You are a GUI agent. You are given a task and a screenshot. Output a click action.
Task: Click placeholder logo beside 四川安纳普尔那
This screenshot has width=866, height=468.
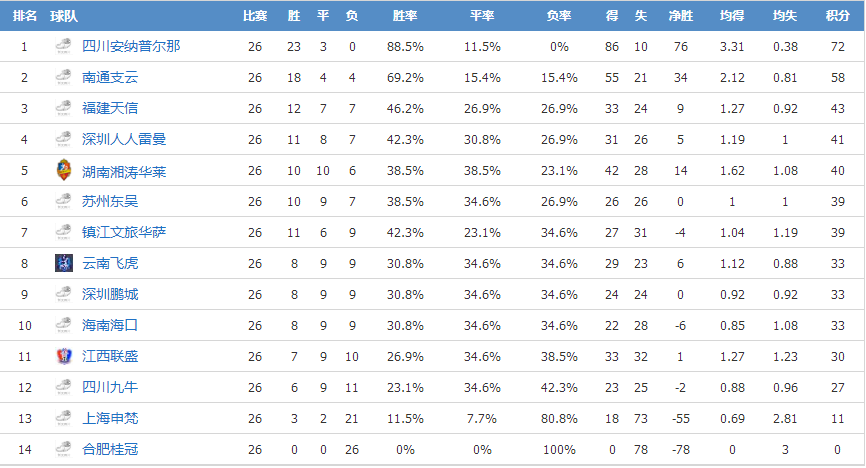click(x=64, y=46)
